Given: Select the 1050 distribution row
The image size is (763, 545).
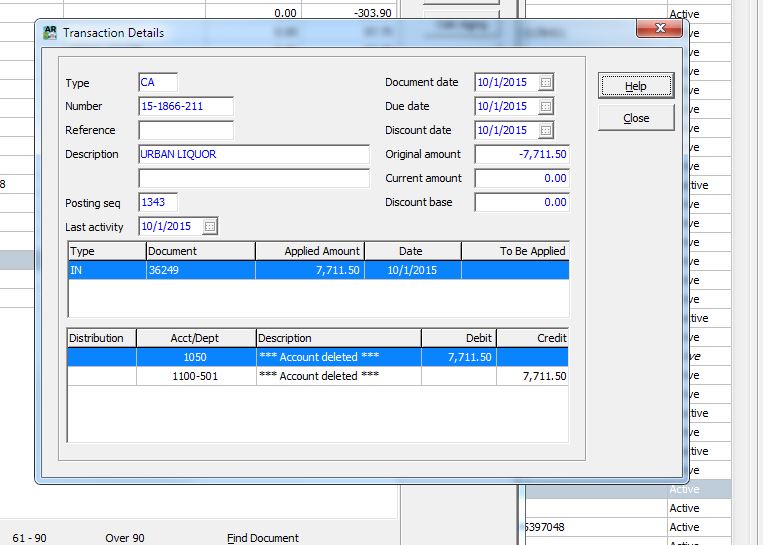Looking at the screenshot, I should point(318,357).
